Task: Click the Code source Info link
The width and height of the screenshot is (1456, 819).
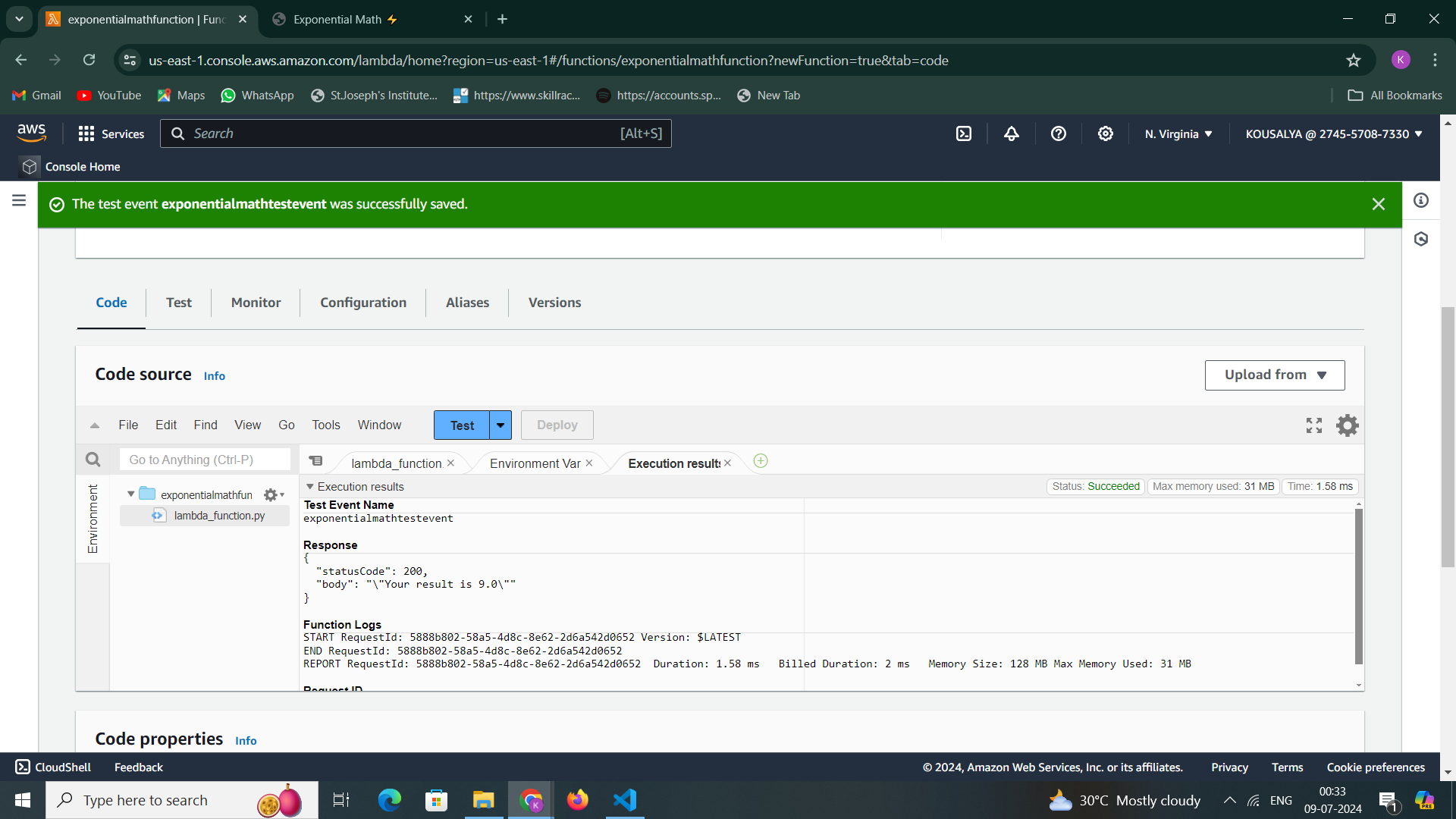Action: pos(214,376)
